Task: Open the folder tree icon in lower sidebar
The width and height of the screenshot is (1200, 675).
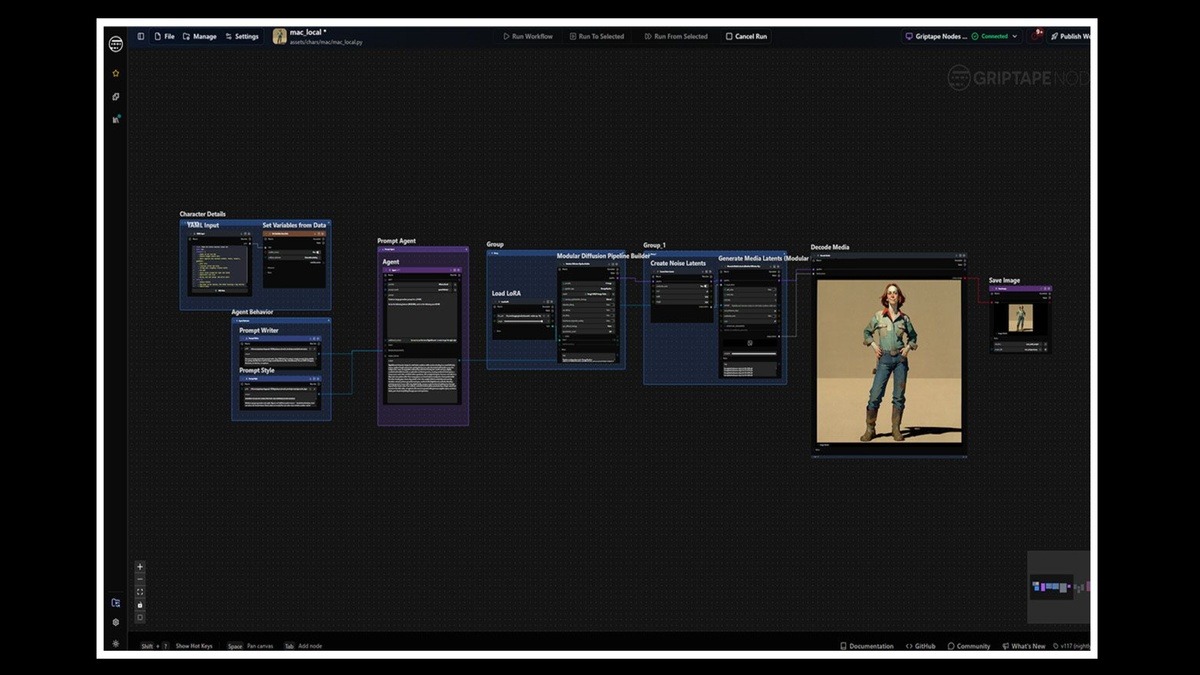Action: pos(116,603)
